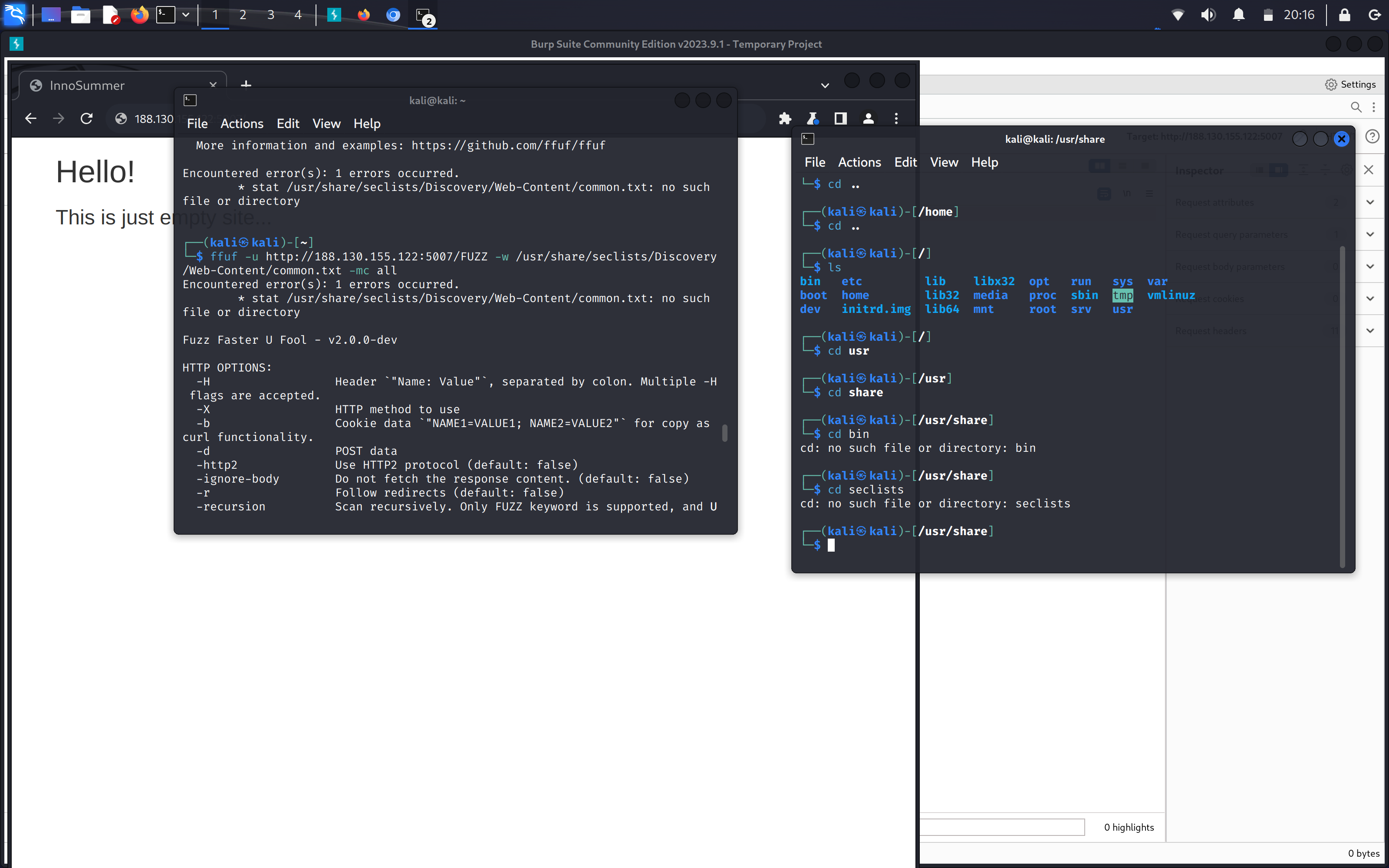Toggle the browser side panel icon
The width and height of the screenshot is (1389, 868).
tap(840, 119)
